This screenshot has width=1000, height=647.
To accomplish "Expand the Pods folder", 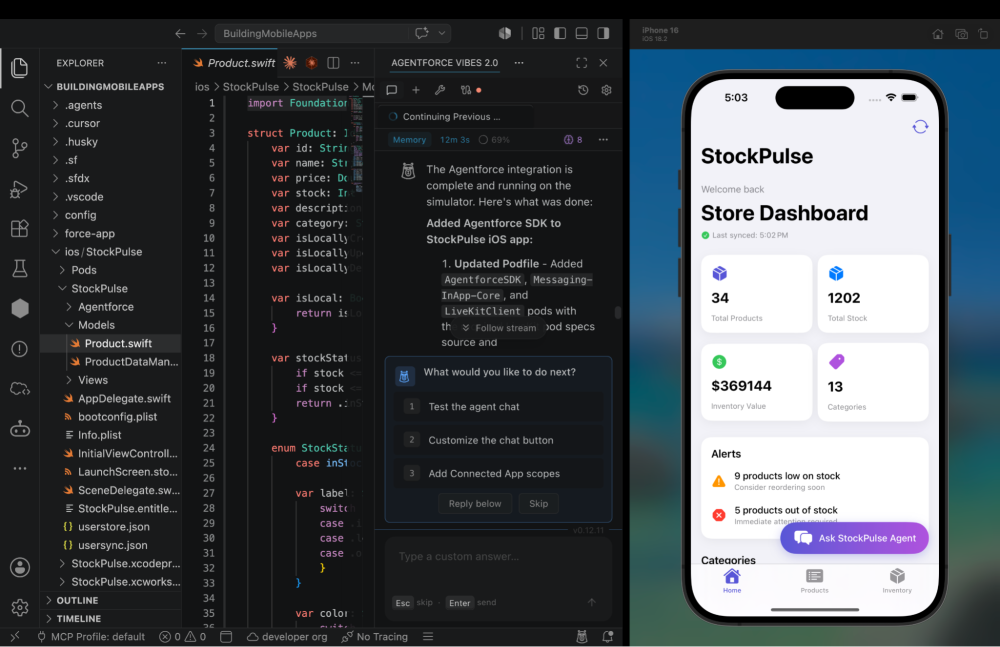I will pyautogui.click(x=84, y=270).
